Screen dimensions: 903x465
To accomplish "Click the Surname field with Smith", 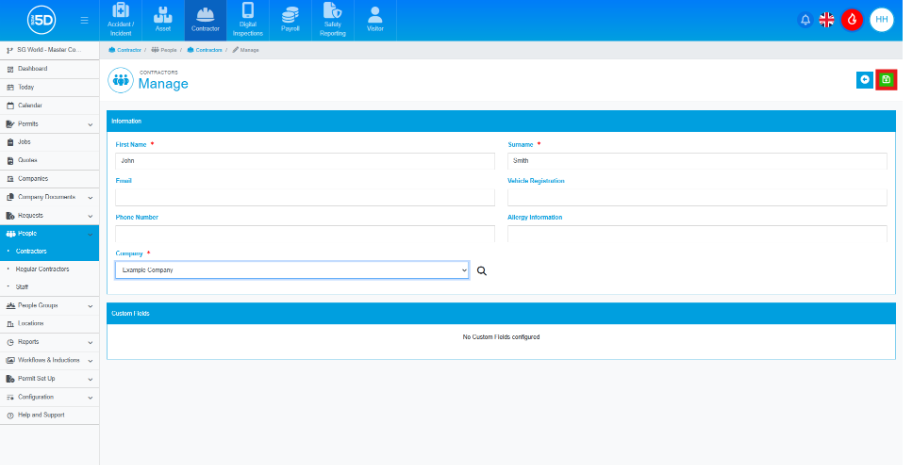I will [697, 161].
